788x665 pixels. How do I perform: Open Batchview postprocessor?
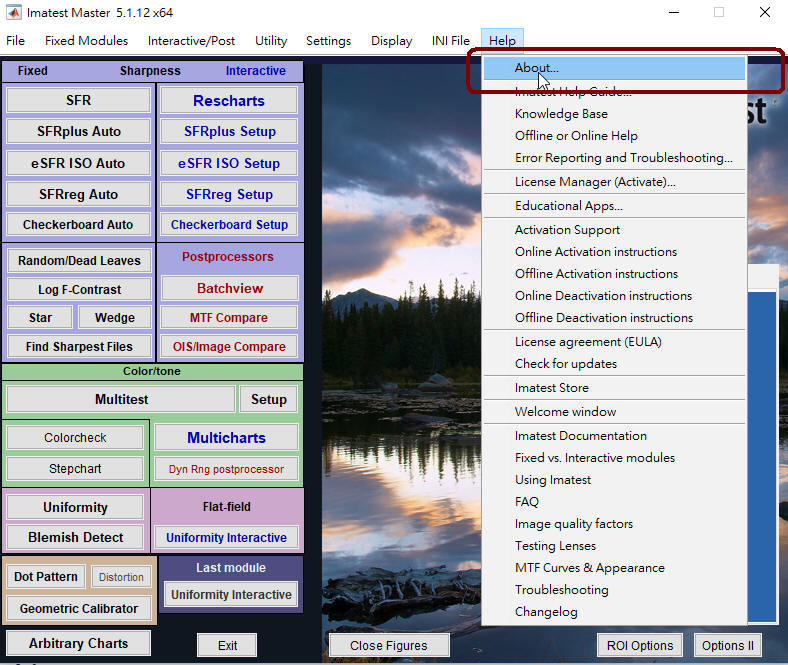pos(230,288)
